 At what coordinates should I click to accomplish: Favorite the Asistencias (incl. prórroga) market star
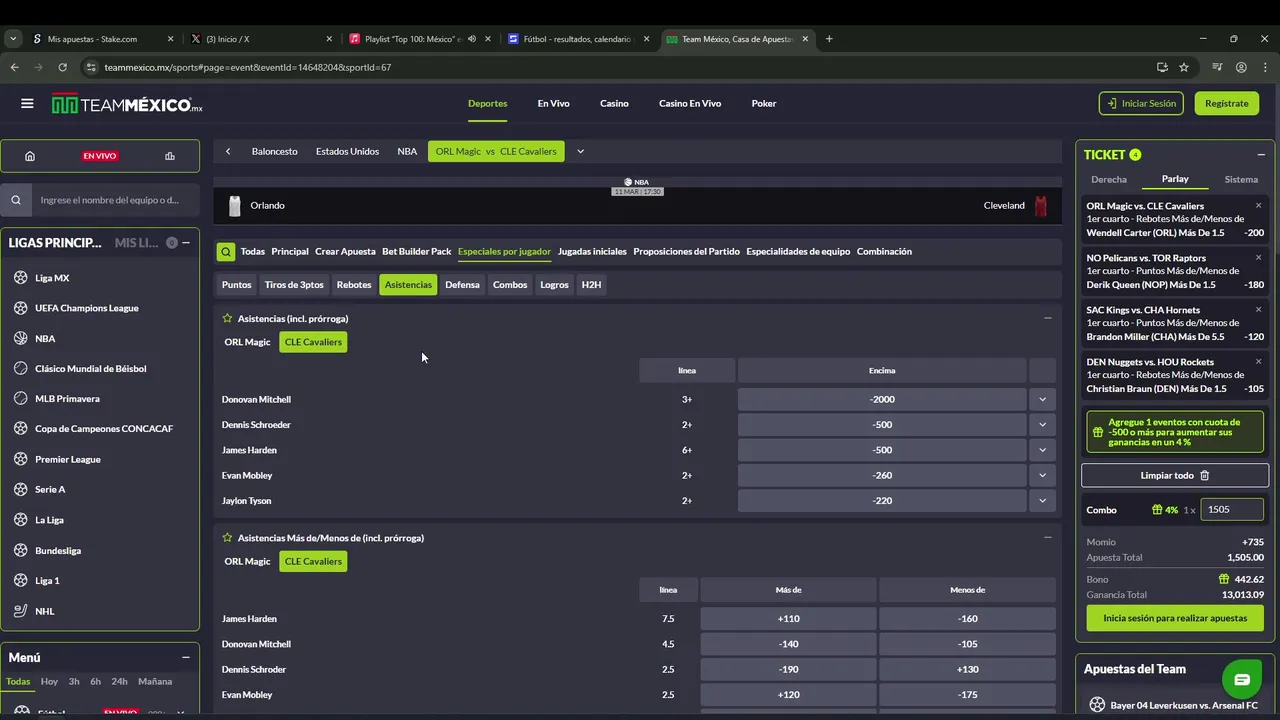(x=228, y=318)
